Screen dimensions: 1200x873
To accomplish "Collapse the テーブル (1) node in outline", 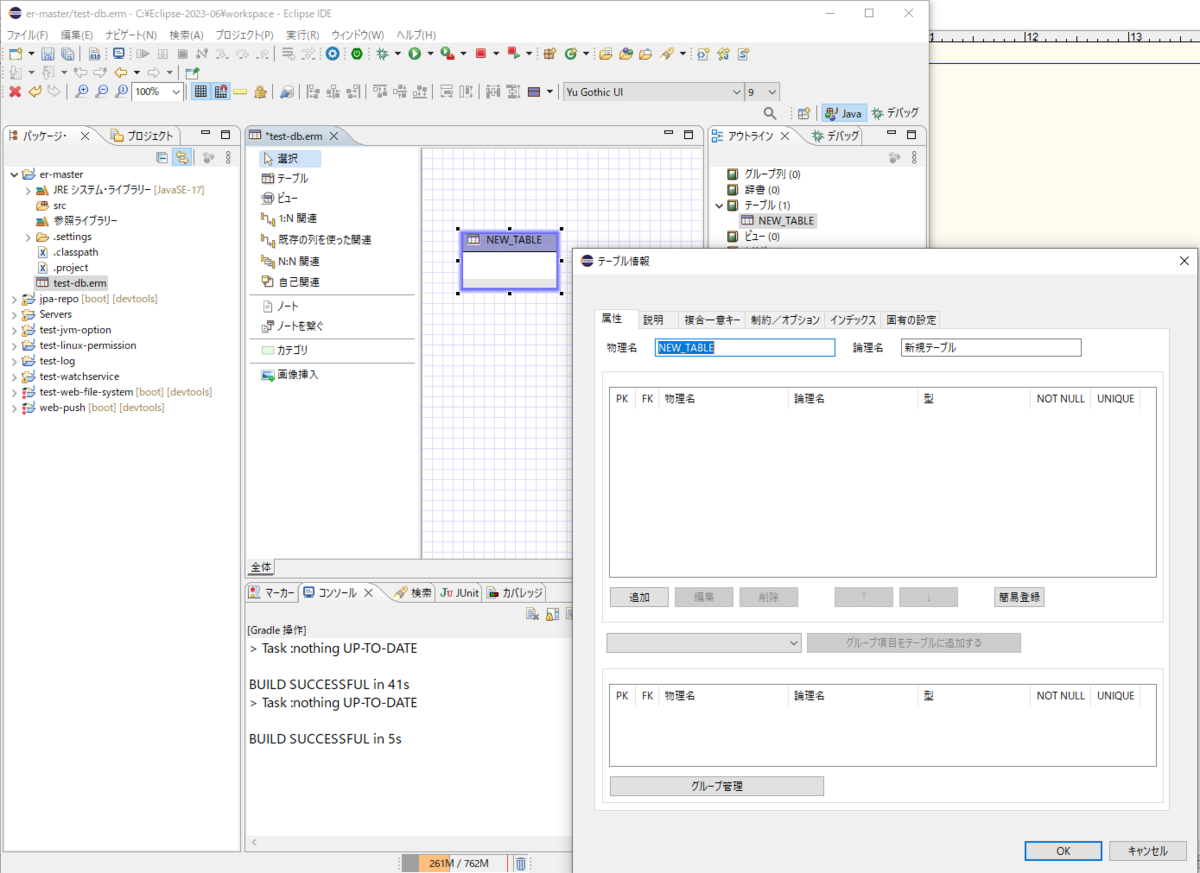I will [719, 205].
